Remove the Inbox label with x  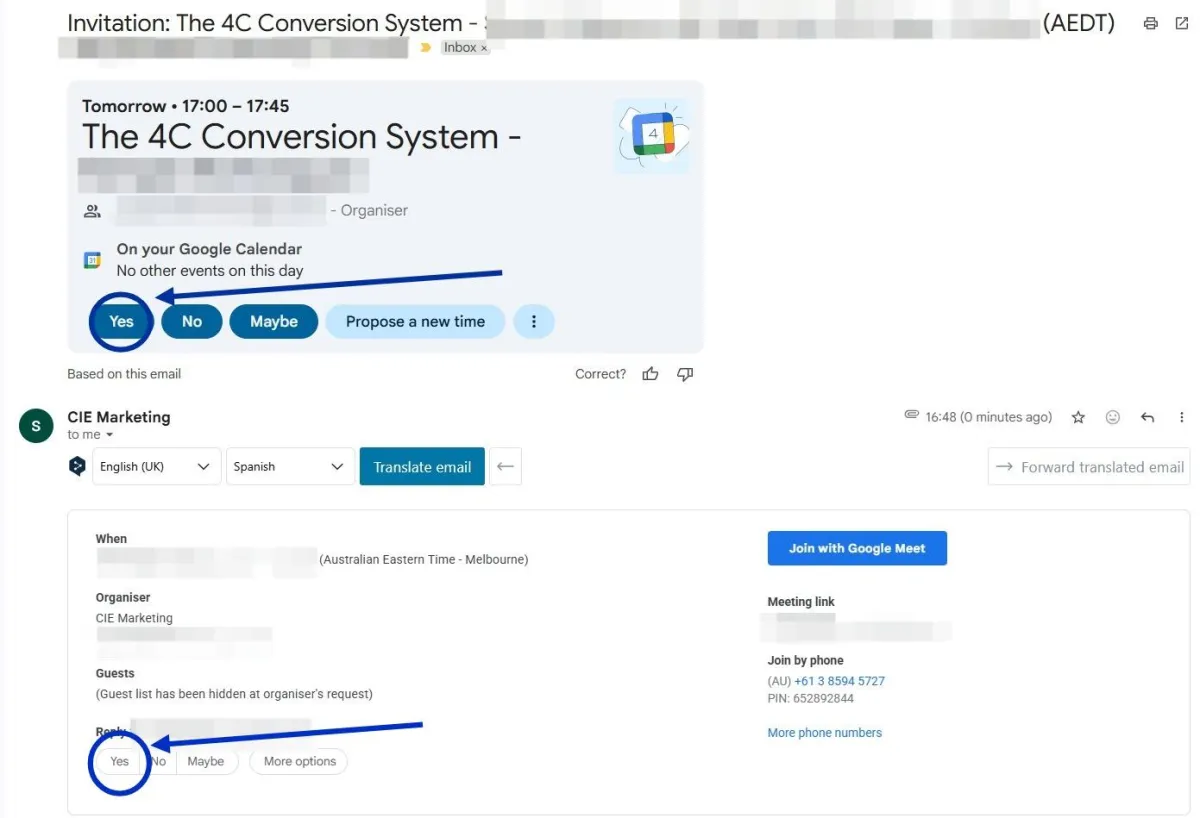click(484, 48)
